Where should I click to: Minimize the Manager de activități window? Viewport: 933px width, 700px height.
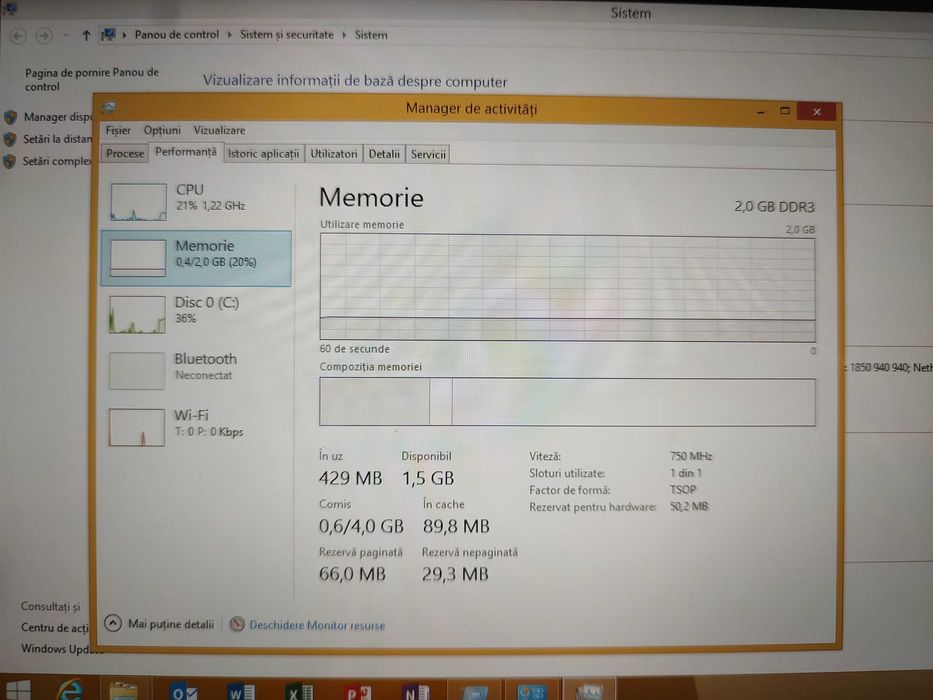coord(761,112)
